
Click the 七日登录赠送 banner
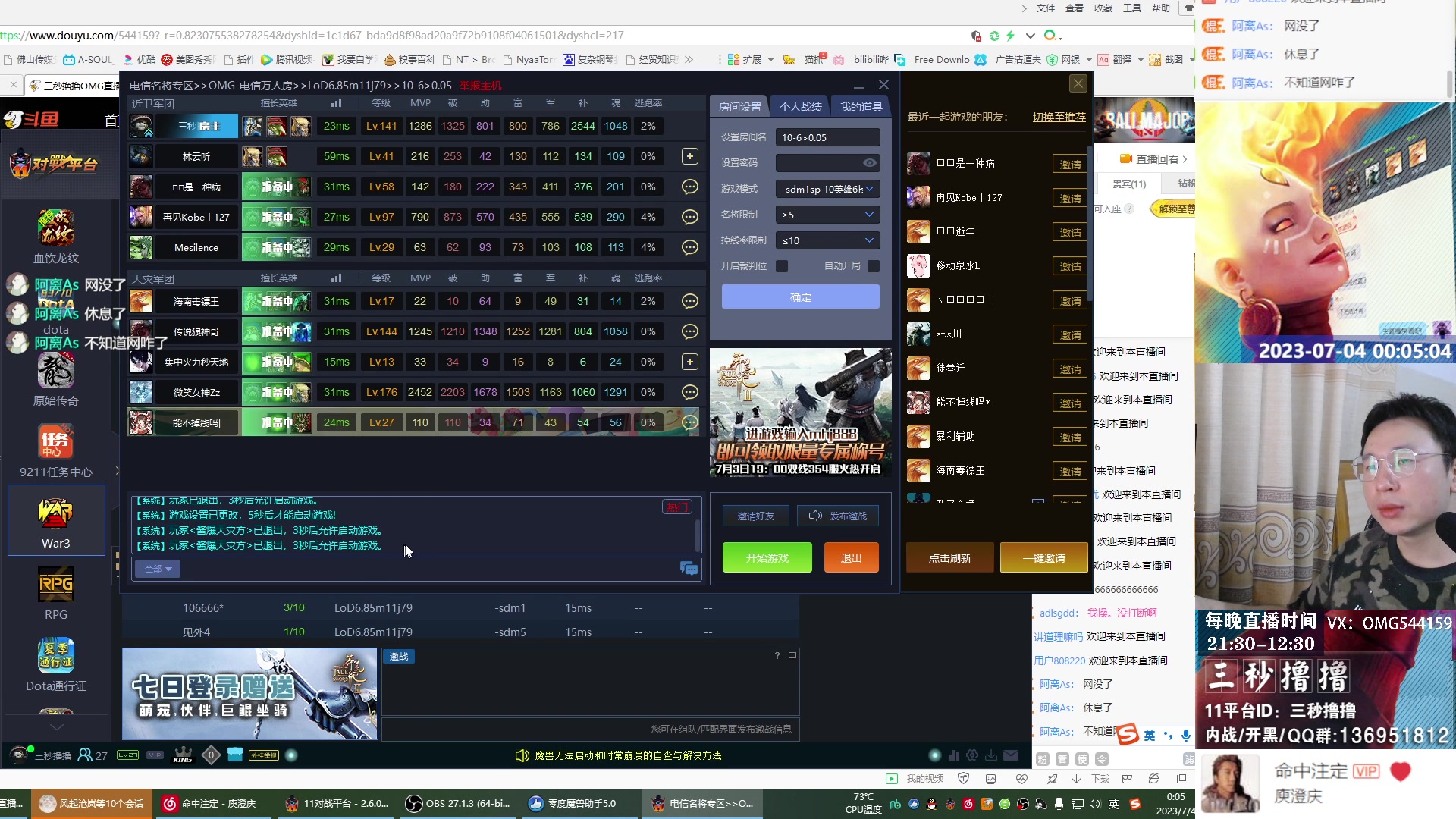coord(249,693)
